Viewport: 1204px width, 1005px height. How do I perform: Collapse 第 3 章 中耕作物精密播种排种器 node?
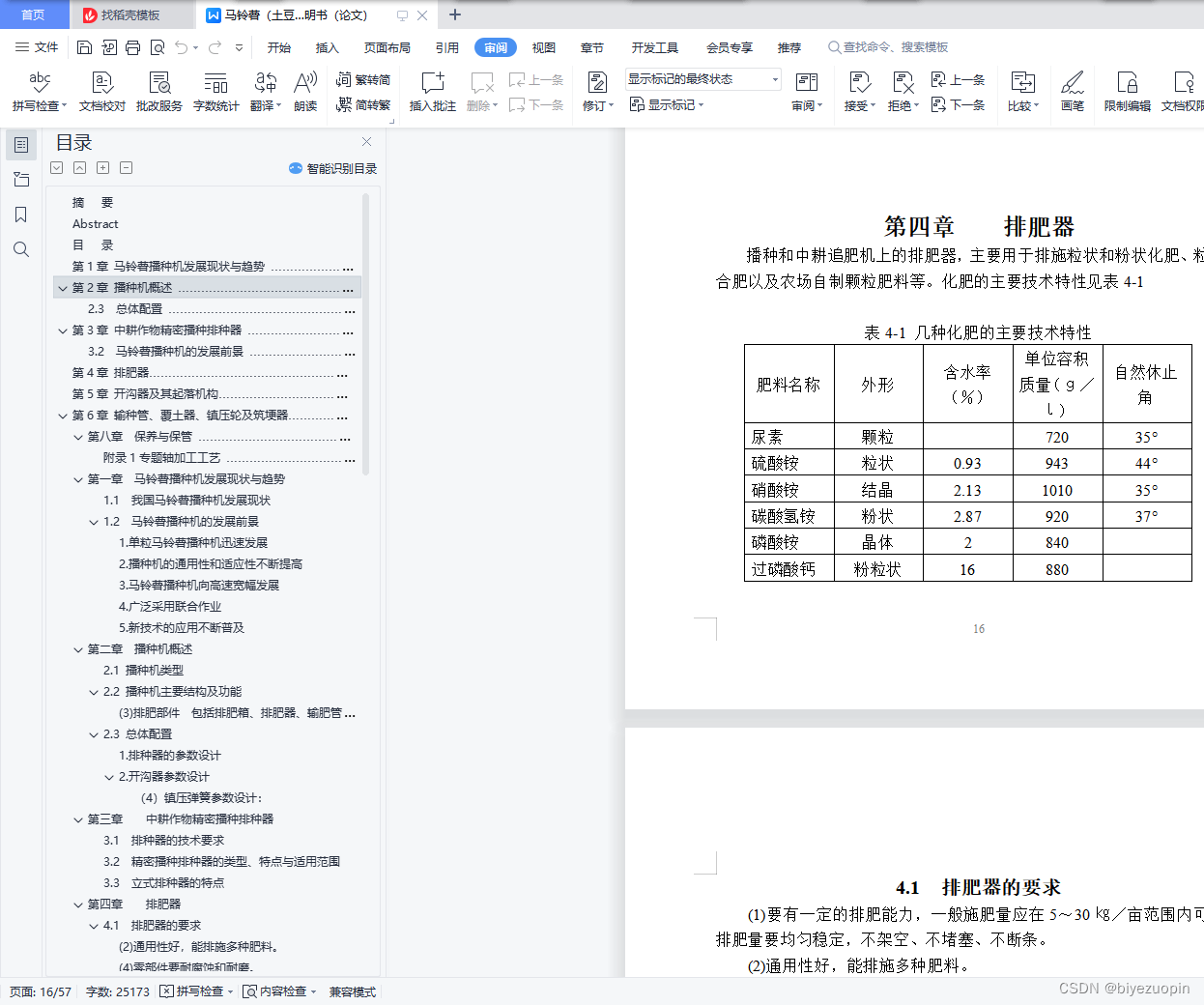[63, 330]
